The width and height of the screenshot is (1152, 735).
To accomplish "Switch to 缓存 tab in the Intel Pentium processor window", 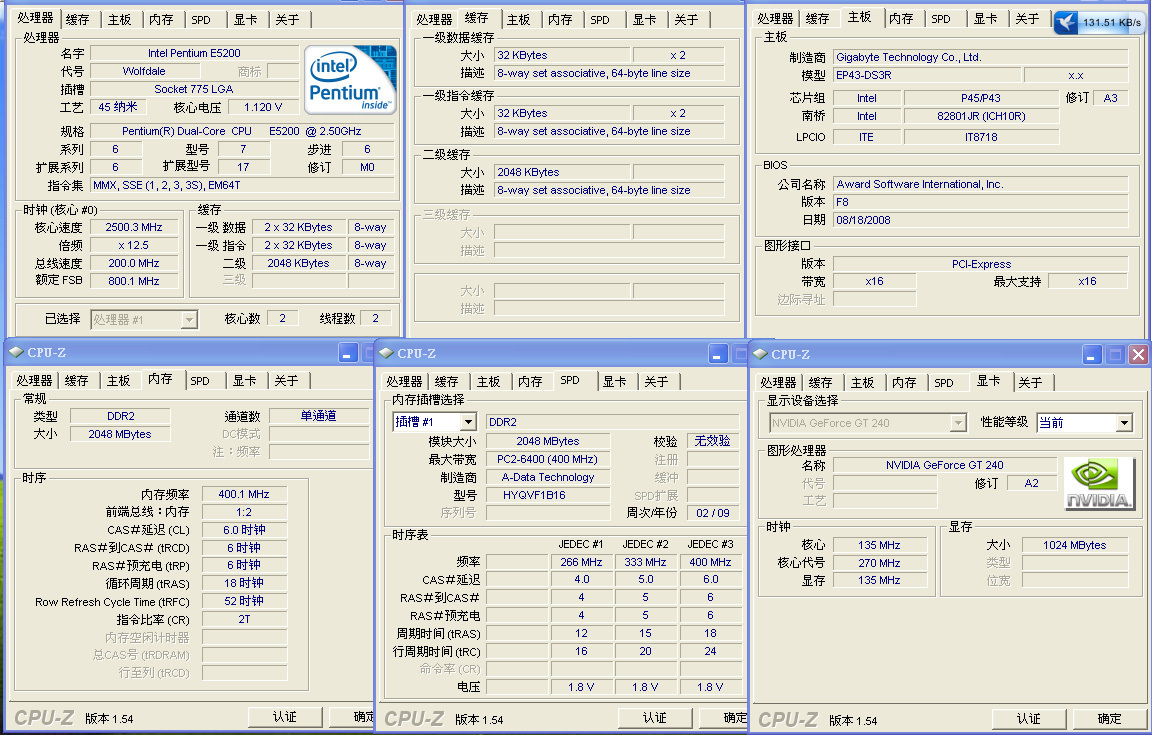I will pos(77,20).
